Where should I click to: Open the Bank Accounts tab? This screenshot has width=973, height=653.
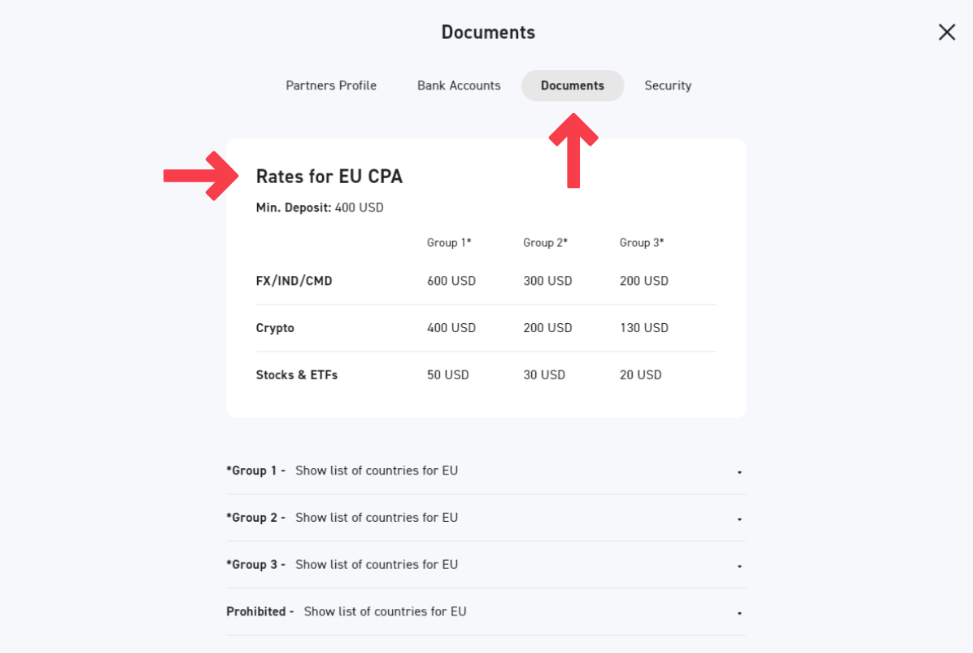click(459, 86)
